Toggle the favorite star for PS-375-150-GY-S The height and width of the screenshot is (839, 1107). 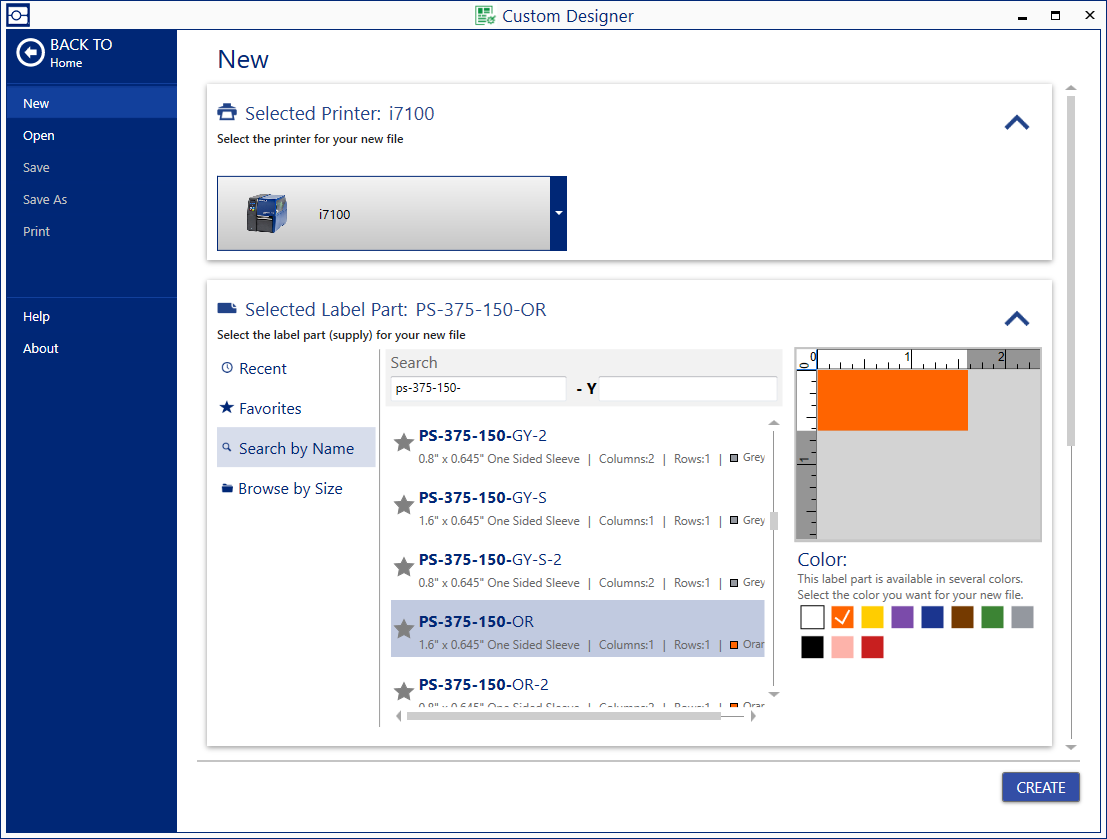[403, 505]
